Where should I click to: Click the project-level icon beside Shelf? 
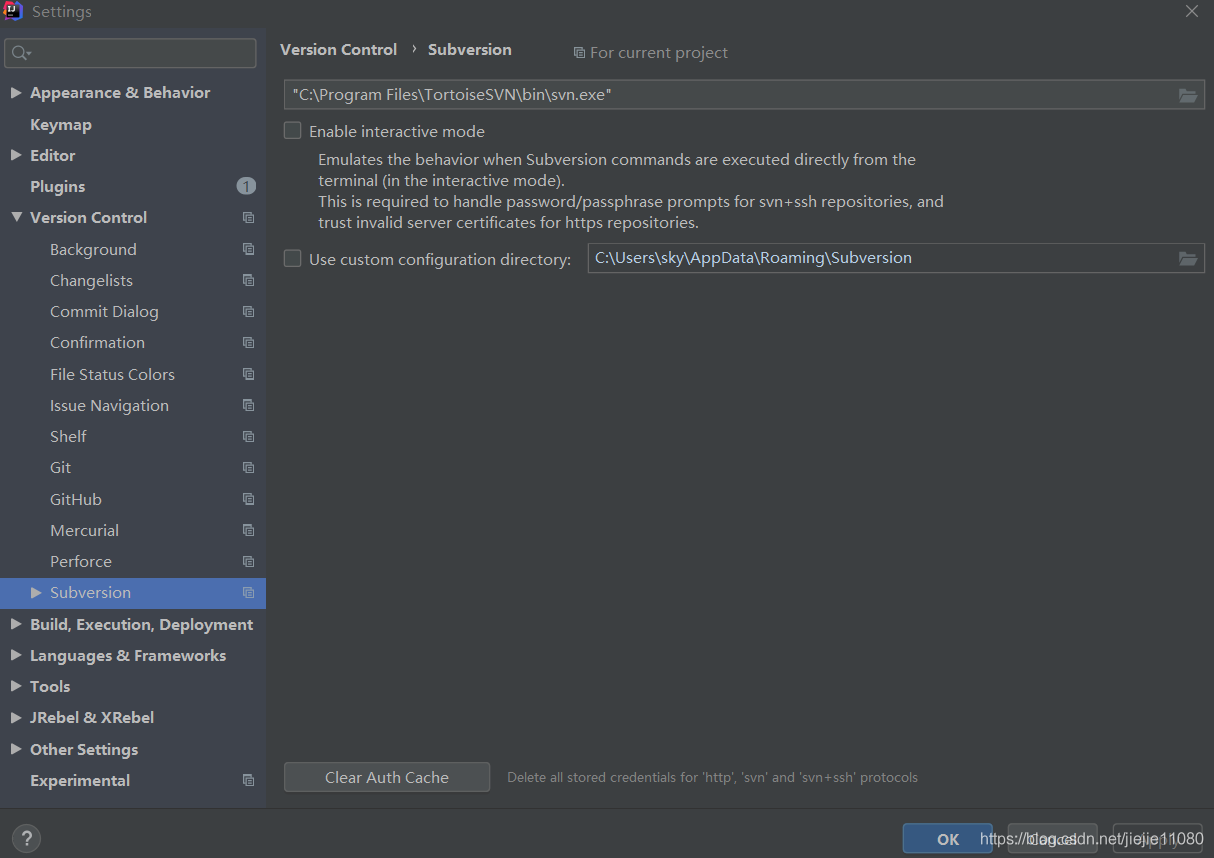pyautogui.click(x=248, y=437)
